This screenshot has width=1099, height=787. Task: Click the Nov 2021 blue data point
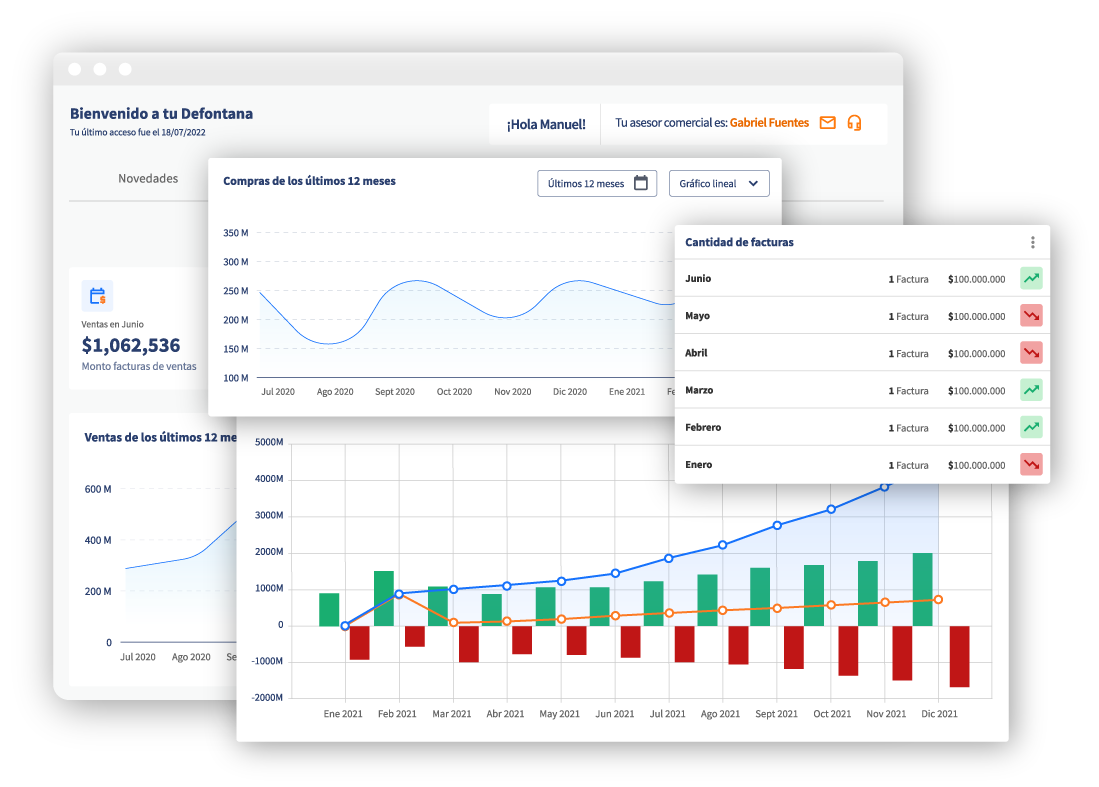click(883, 487)
